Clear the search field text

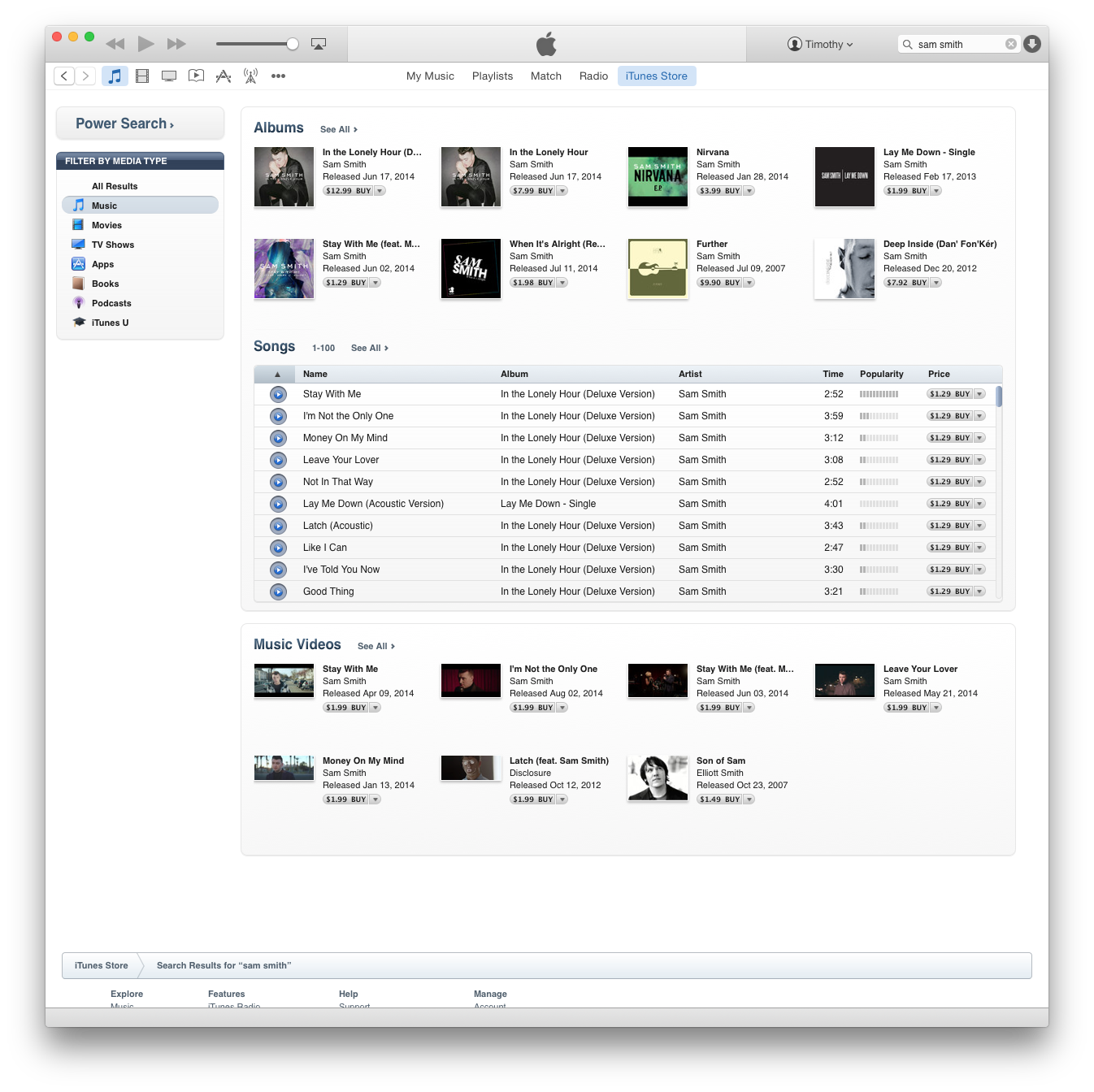pos(1011,44)
